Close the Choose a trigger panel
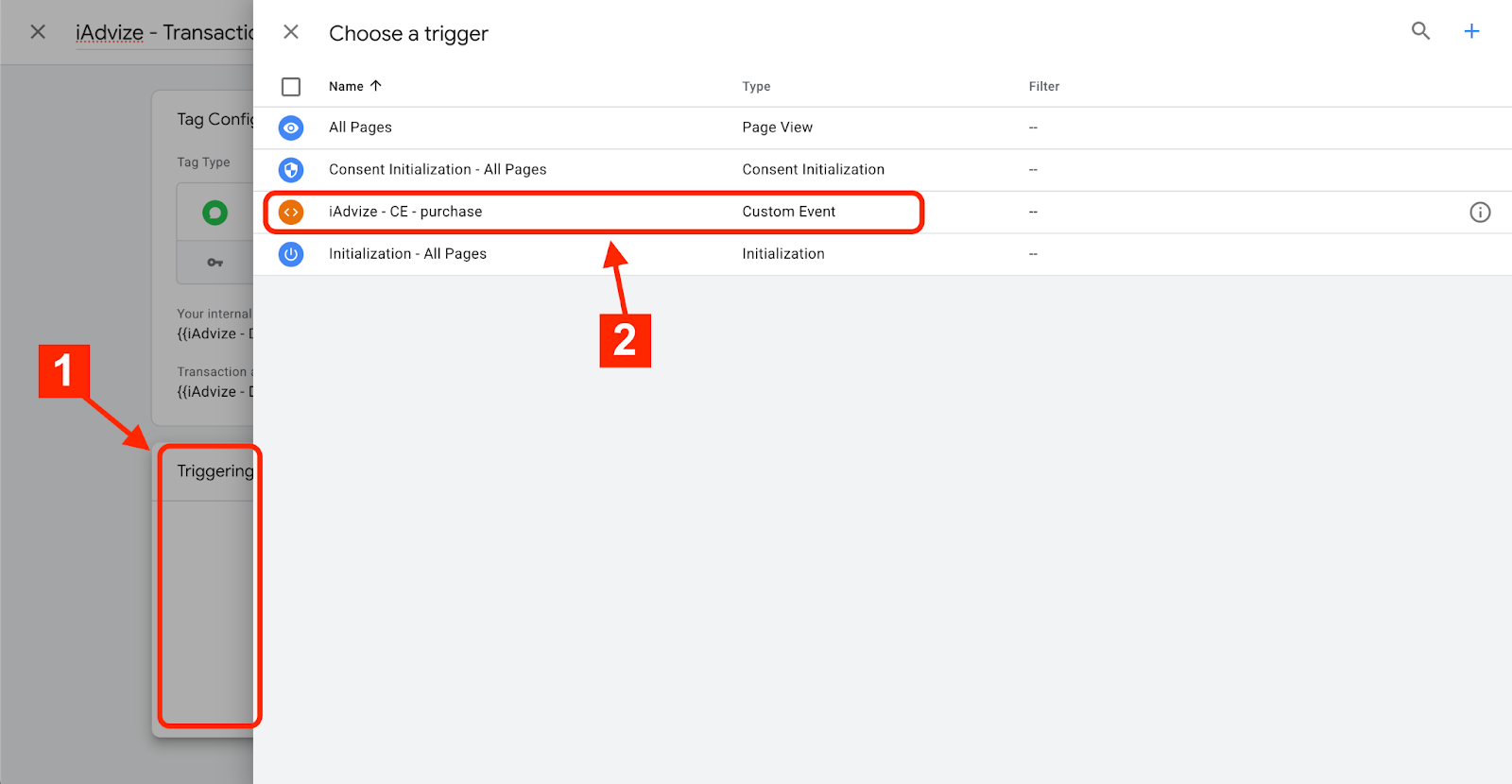The height and width of the screenshot is (784, 1512). [x=291, y=32]
